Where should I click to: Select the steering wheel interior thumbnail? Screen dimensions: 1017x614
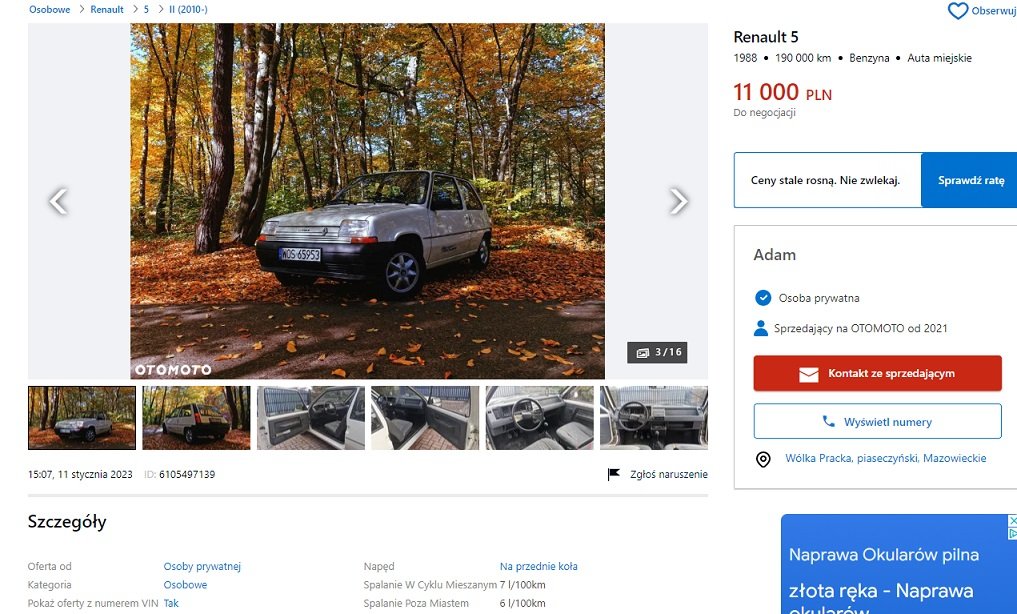pyautogui.click(x=540, y=418)
